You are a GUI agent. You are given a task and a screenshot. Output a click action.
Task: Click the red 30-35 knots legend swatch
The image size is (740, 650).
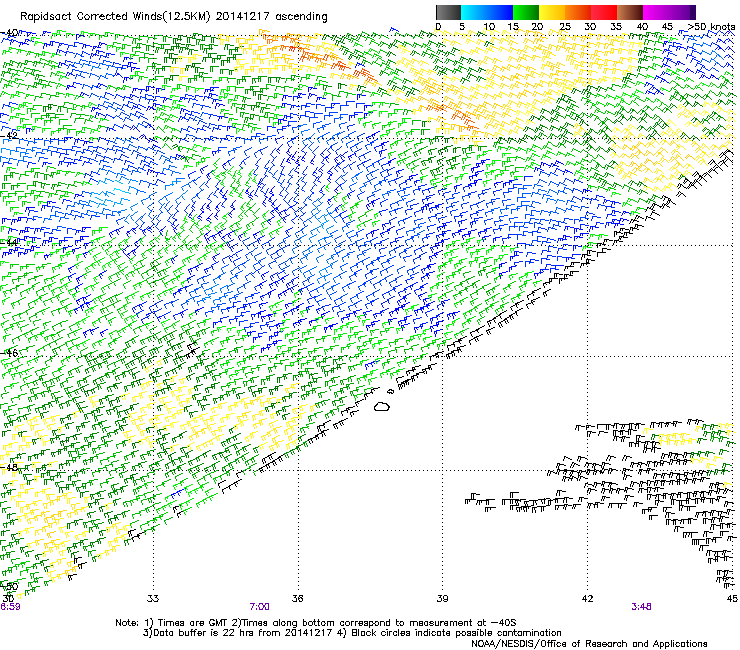tap(604, 12)
